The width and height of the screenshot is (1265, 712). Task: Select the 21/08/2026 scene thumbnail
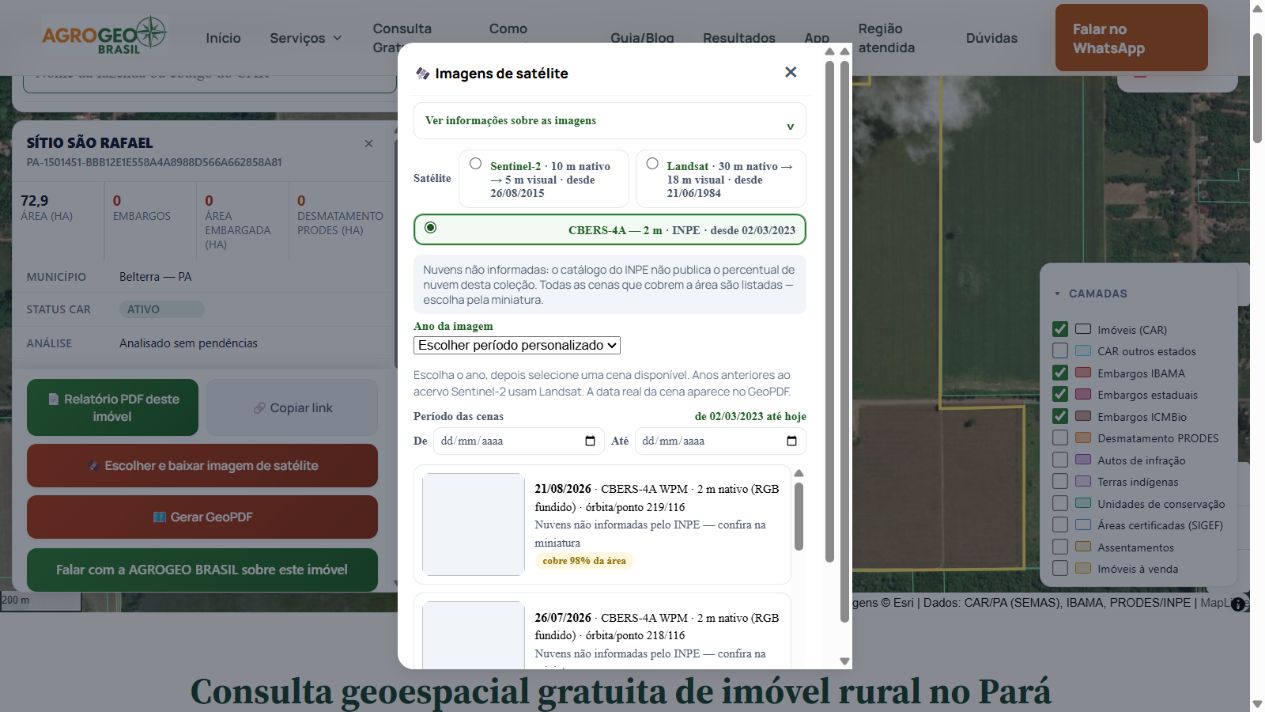(x=474, y=524)
